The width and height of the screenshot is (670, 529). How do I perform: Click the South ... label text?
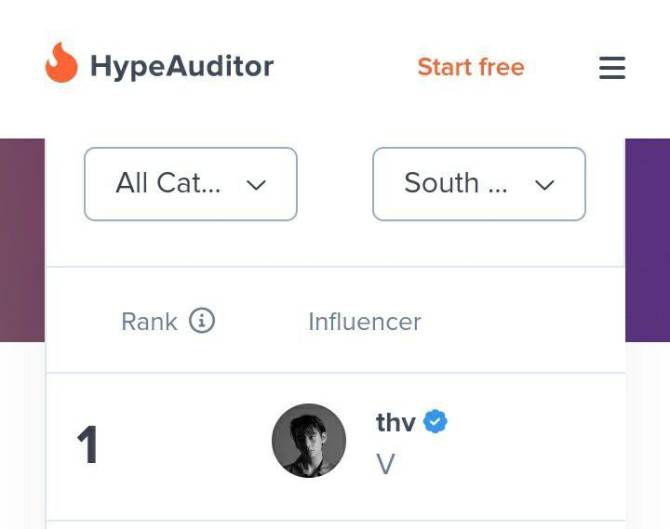(455, 183)
